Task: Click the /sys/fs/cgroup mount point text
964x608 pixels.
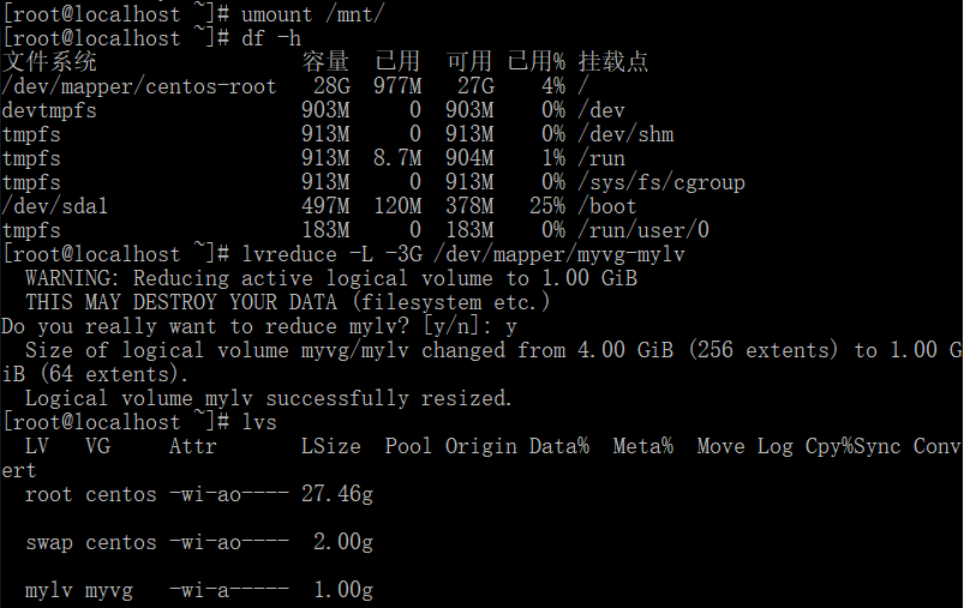Action: [x=662, y=183]
